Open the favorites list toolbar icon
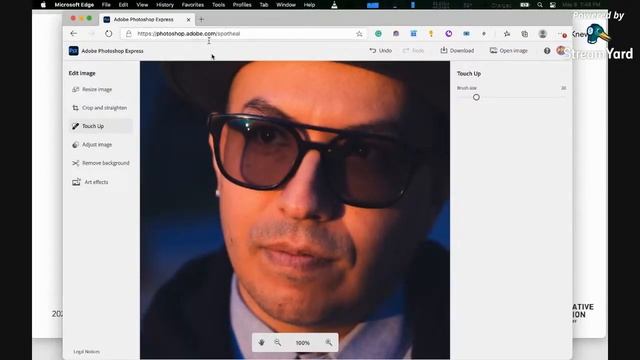The image size is (640, 360). click(x=507, y=34)
